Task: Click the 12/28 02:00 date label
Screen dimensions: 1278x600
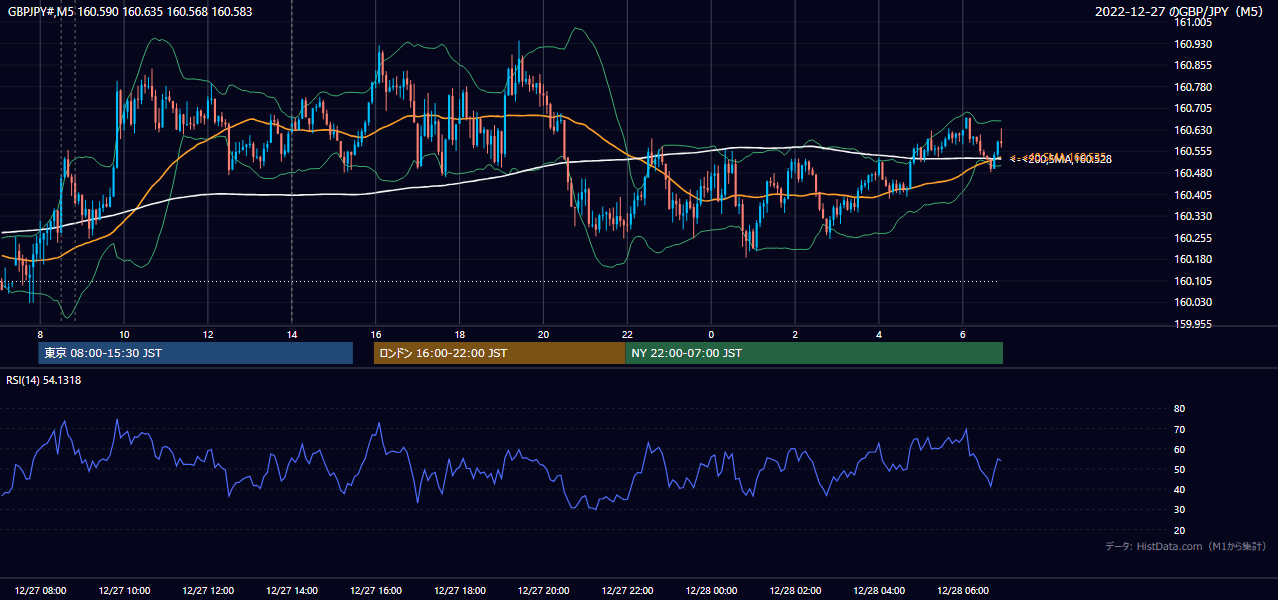Action: [796, 590]
